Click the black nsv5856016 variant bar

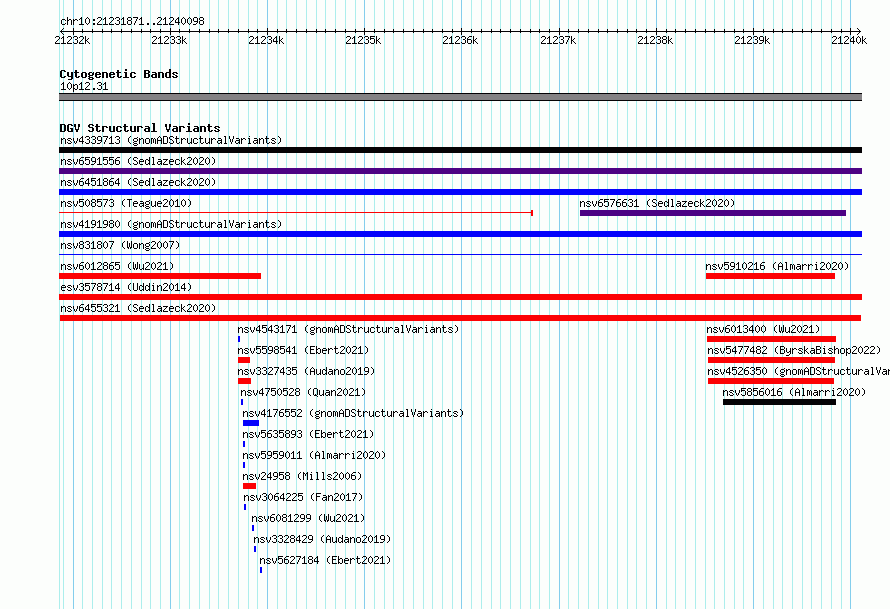click(779, 402)
